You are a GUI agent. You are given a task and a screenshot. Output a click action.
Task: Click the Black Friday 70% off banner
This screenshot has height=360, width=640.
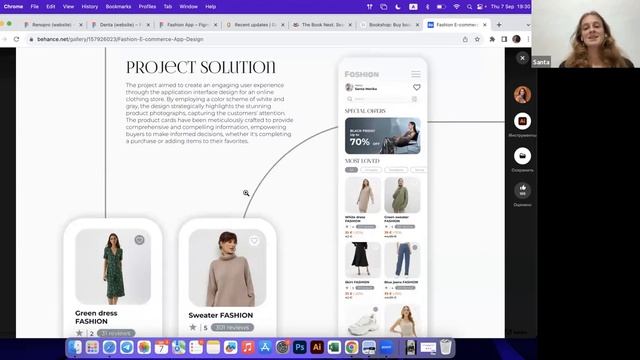tap(383, 136)
